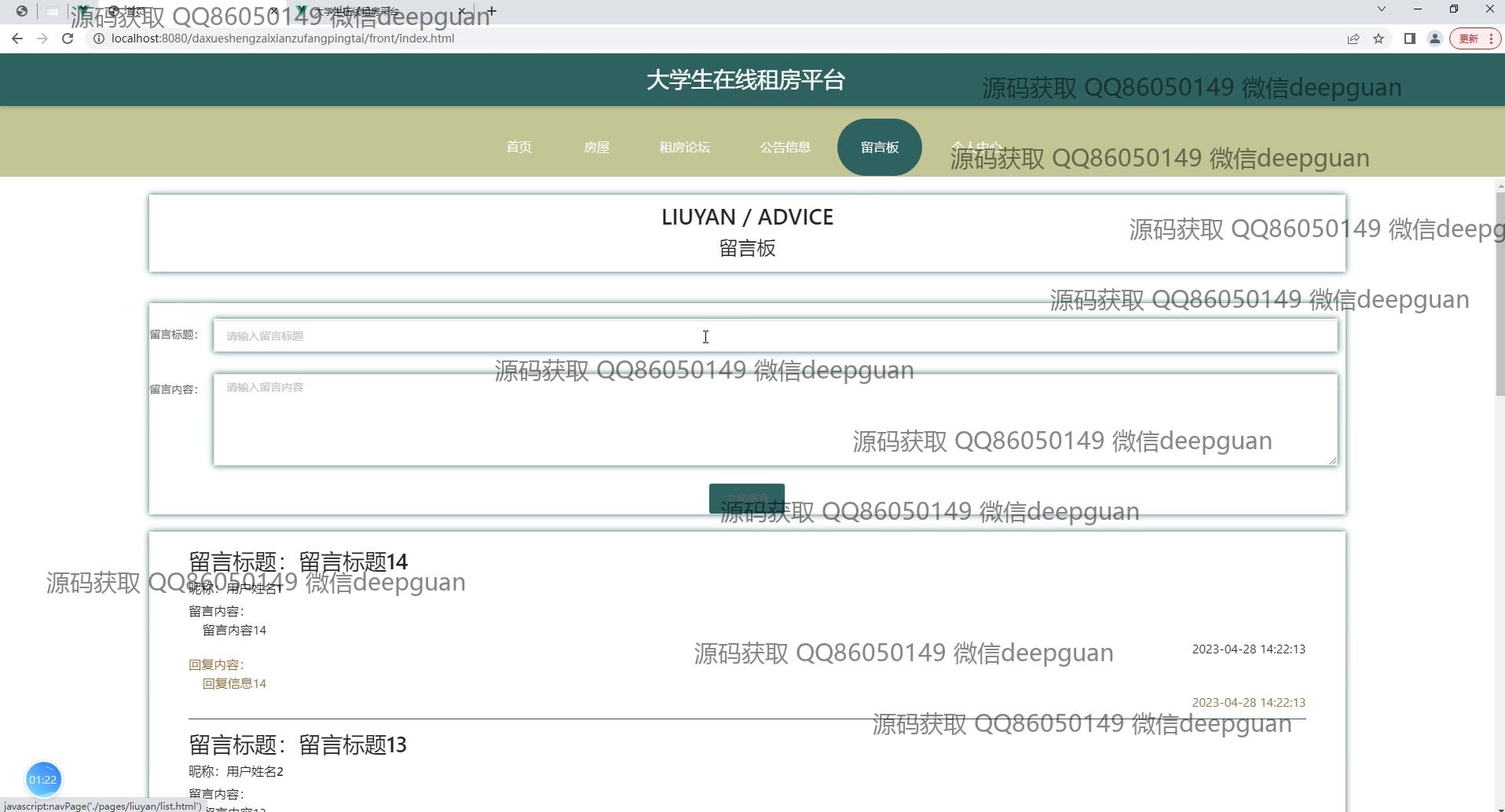This screenshot has height=812, width=1505.
Task: Close the 首页 browser tab
Action: pos(273,12)
